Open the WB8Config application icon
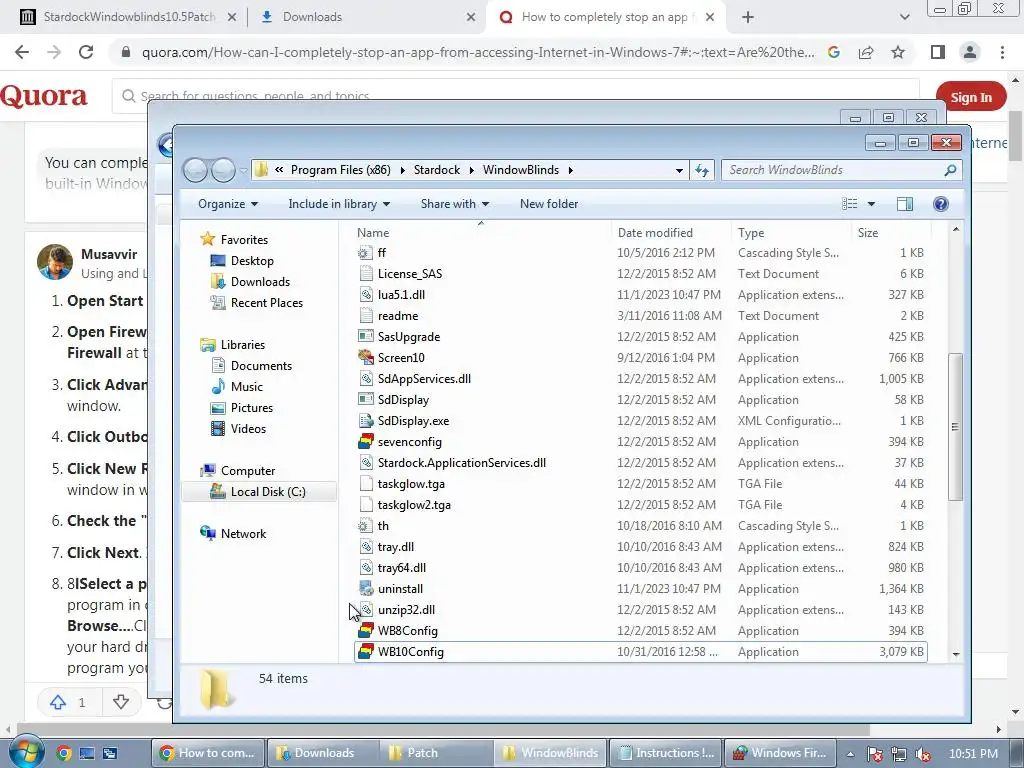The height and width of the screenshot is (768, 1024). click(x=366, y=631)
